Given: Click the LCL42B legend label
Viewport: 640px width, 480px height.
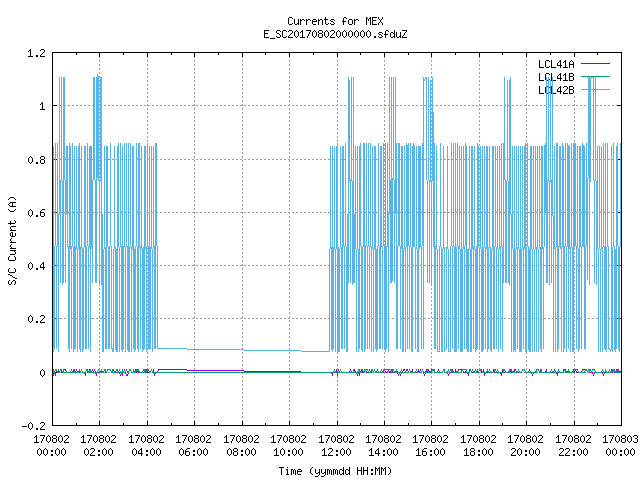Looking at the screenshot, I should (556, 90).
